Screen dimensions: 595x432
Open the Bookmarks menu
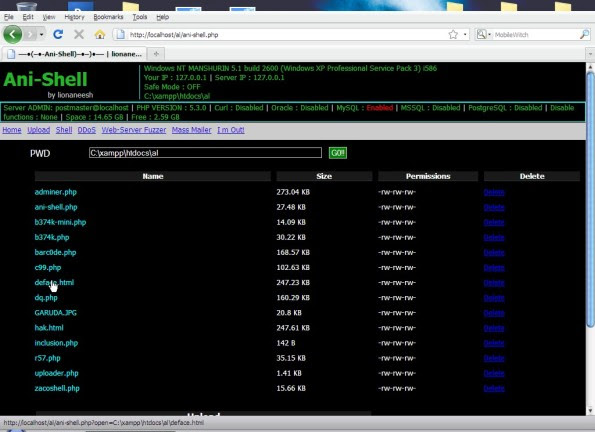coord(109,17)
